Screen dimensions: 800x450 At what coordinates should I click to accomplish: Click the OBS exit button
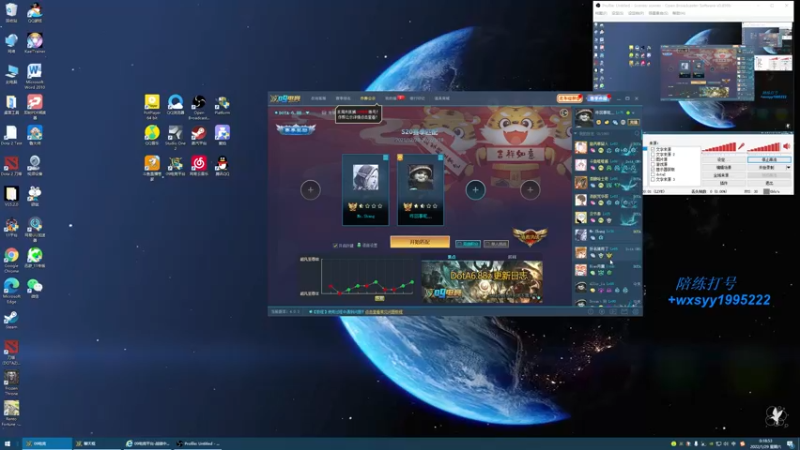[769, 183]
